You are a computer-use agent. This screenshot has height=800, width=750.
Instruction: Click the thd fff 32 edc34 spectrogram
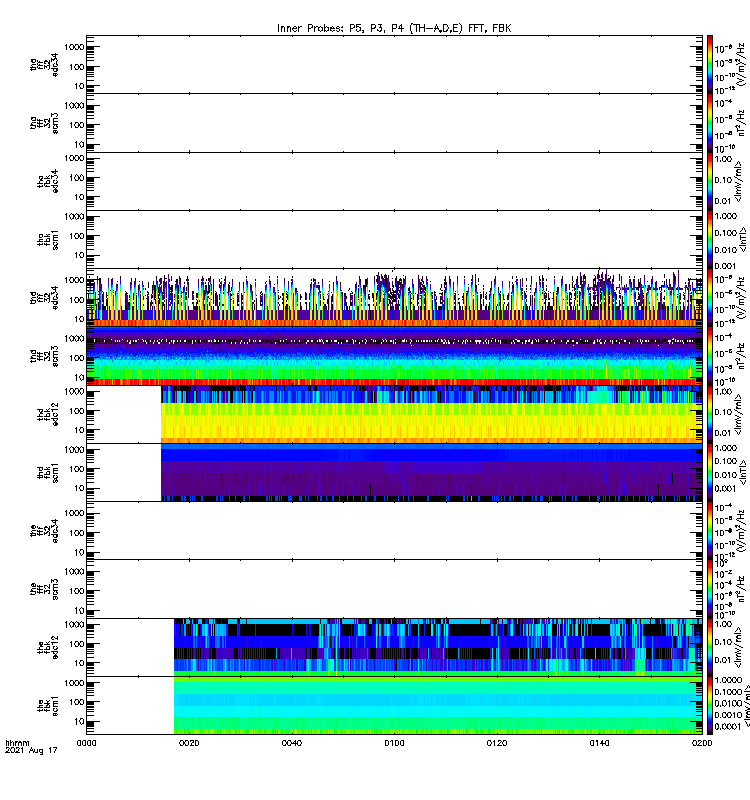[394, 298]
